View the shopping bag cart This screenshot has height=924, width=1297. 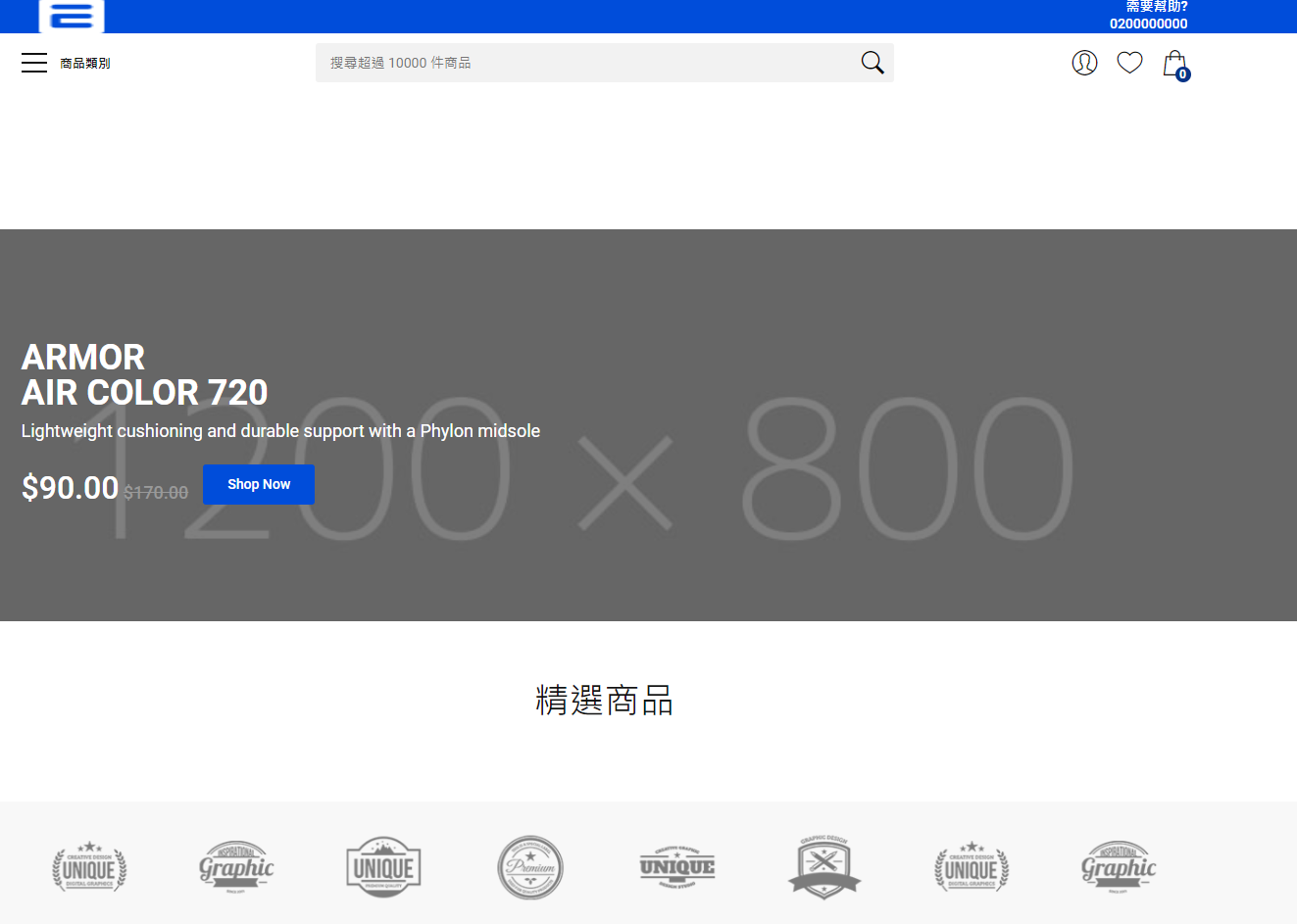click(x=1174, y=65)
